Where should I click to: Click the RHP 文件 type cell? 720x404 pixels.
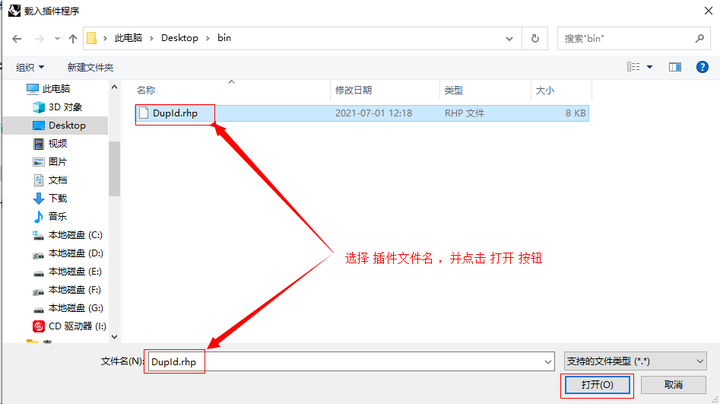464,113
